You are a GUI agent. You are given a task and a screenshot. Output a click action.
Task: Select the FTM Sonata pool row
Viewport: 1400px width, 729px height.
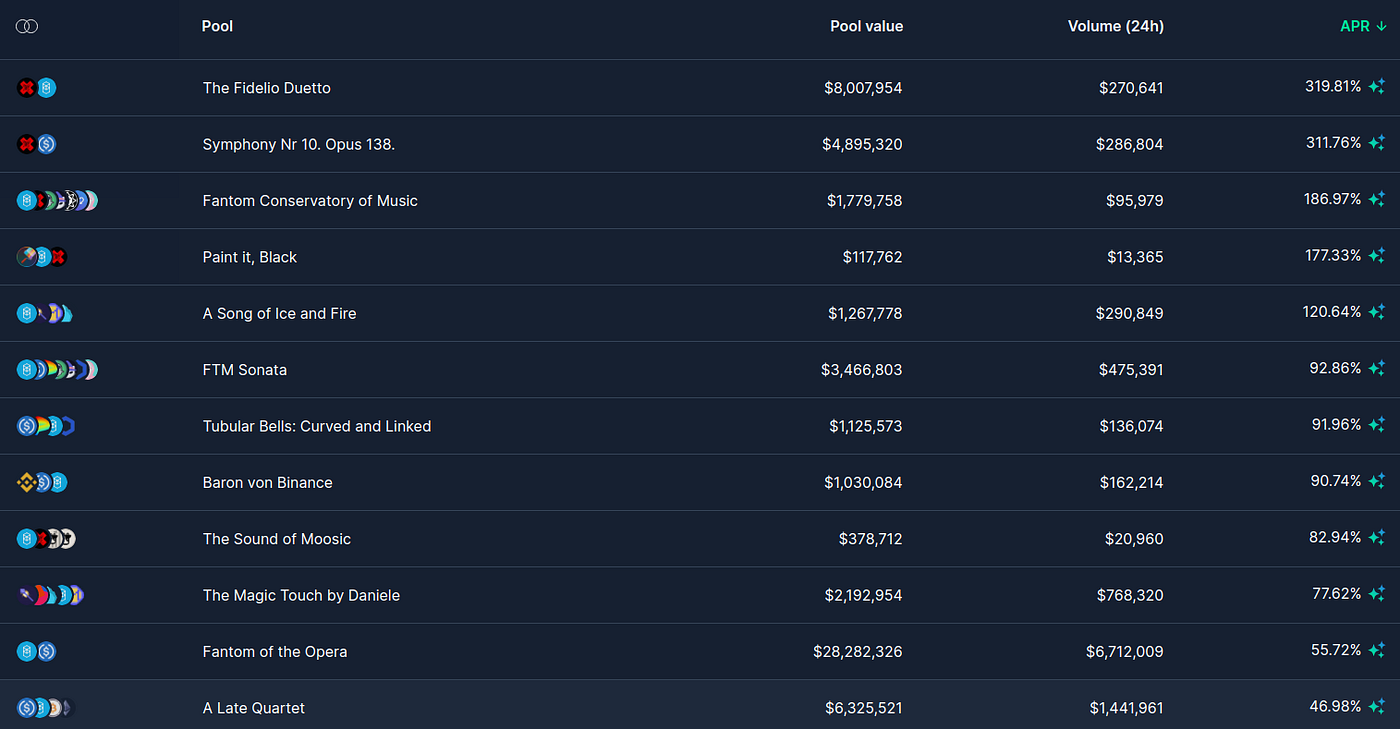point(244,370)
